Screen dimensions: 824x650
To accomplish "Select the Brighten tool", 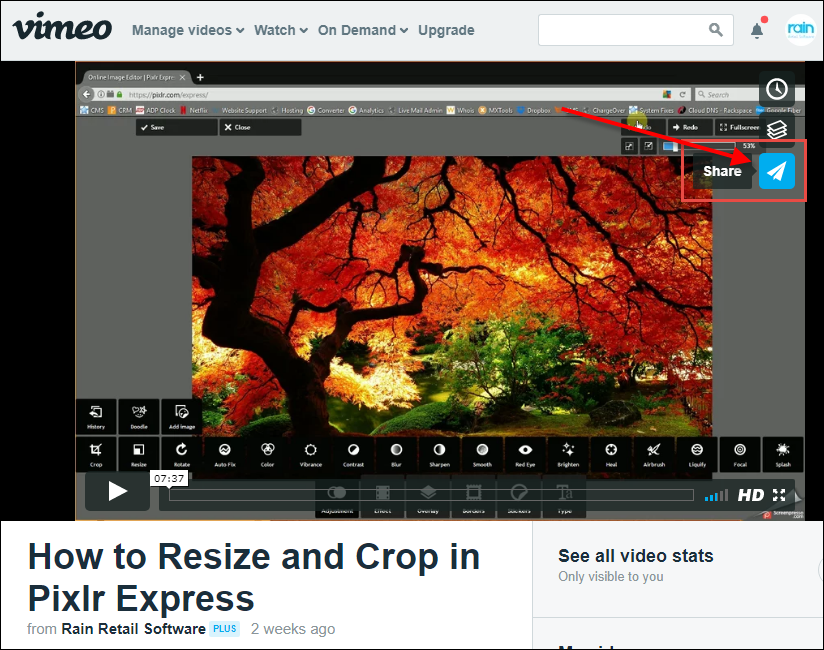I will coord(568,455).
